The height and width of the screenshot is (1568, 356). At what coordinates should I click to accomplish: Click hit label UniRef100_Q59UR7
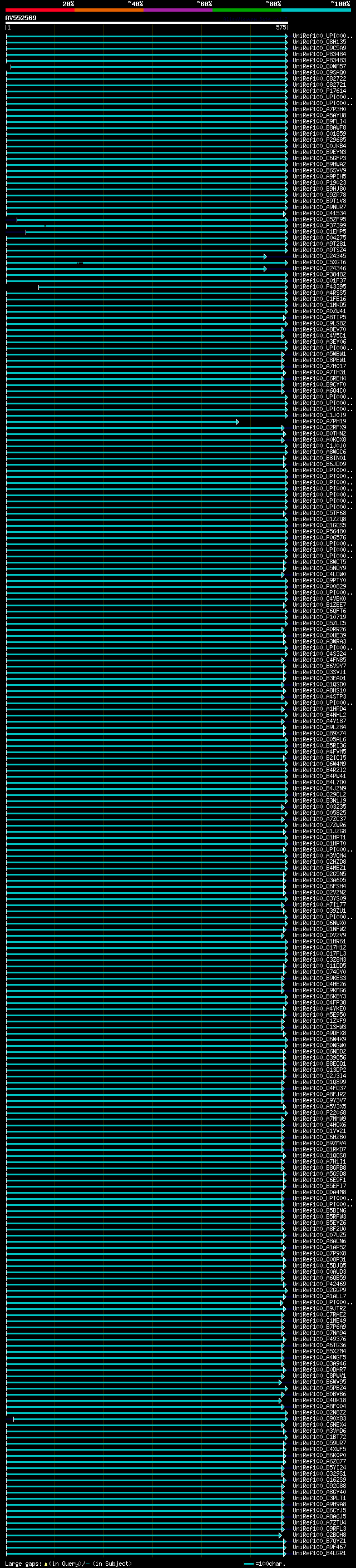(319, 1443)
